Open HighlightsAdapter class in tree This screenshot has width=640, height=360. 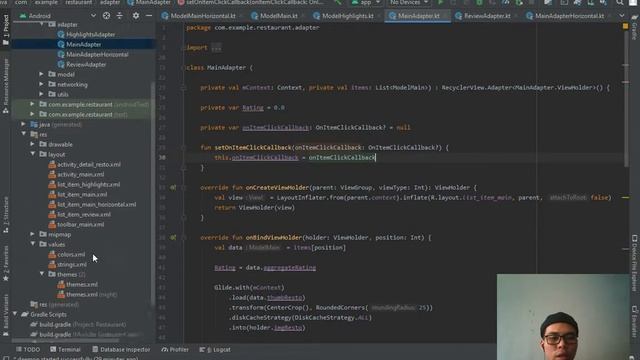click(86, 35)
